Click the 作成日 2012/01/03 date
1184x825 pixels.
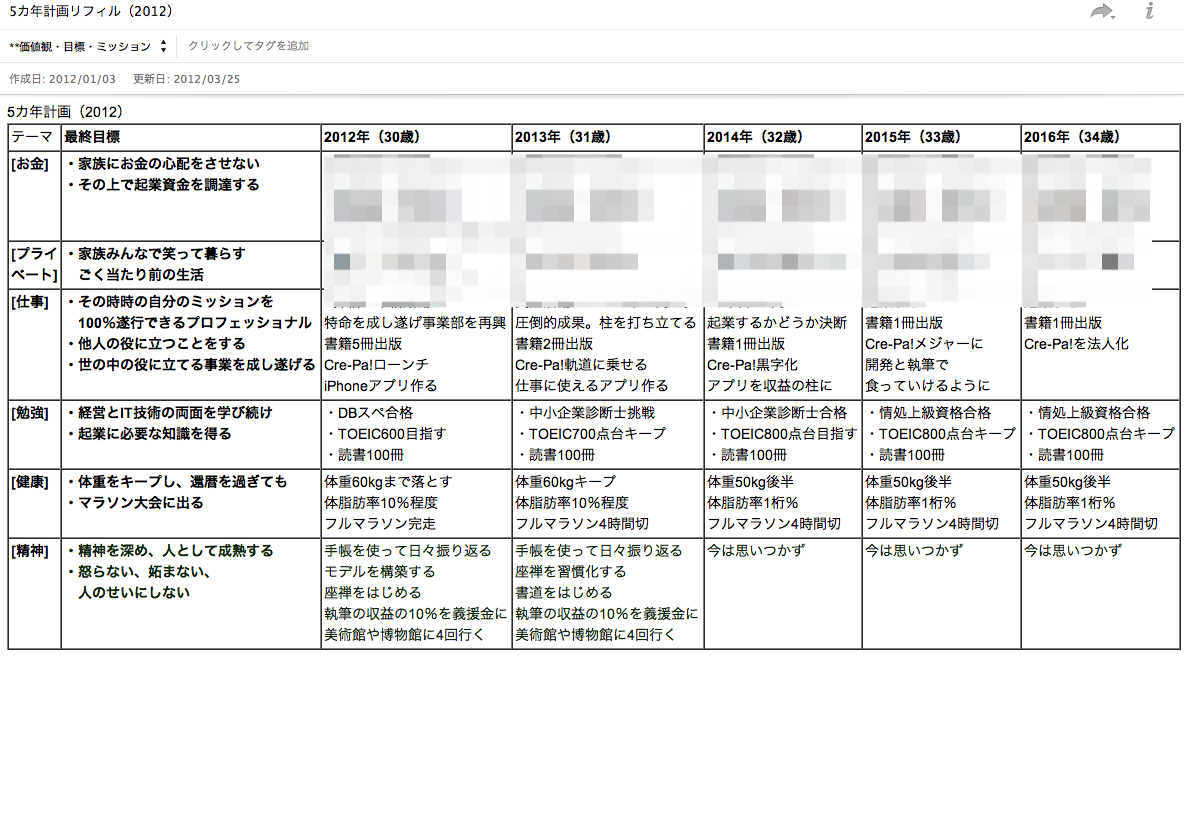[x=62, y=79]
